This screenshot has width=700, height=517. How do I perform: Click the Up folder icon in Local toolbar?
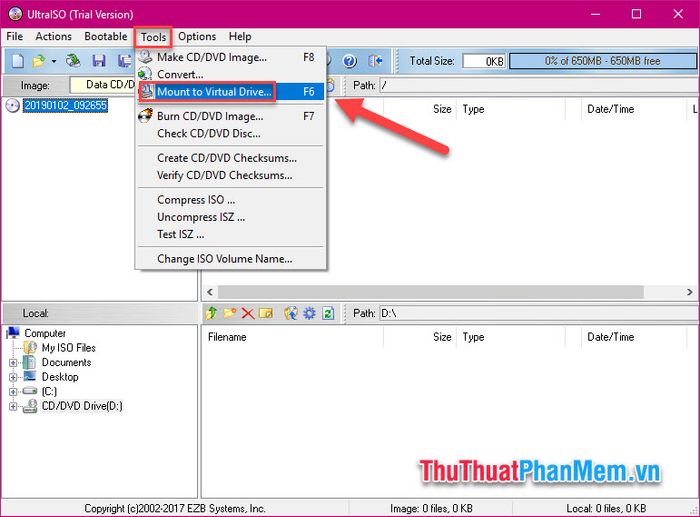(212, 313)
